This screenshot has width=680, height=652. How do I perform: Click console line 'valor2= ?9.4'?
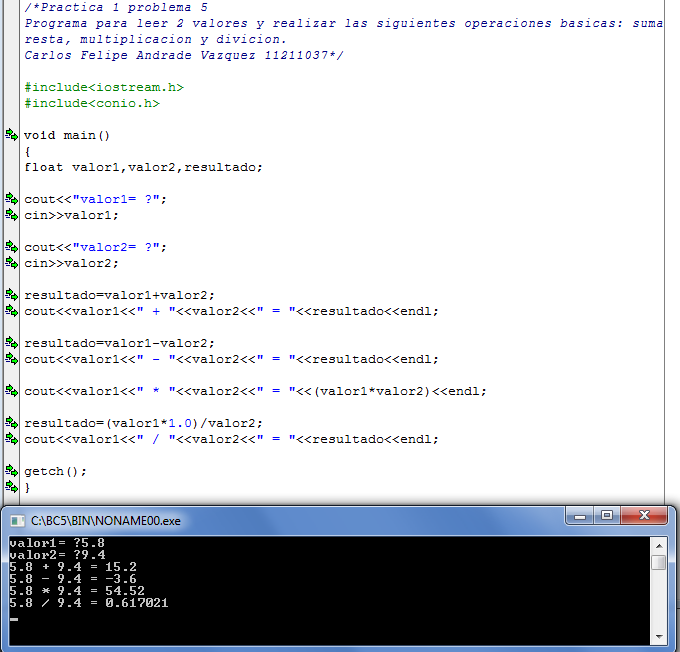(57, 555)
